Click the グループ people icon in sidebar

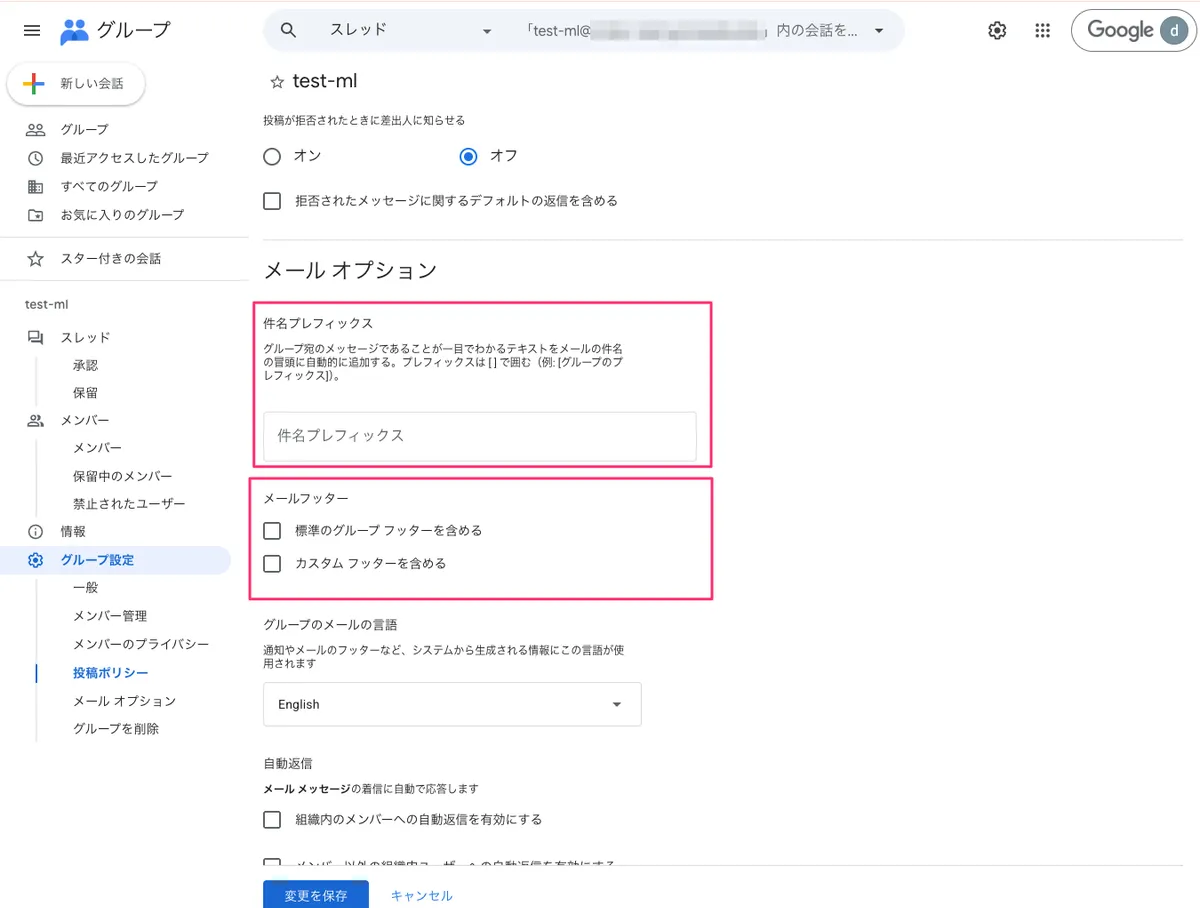tap(35, 130)
